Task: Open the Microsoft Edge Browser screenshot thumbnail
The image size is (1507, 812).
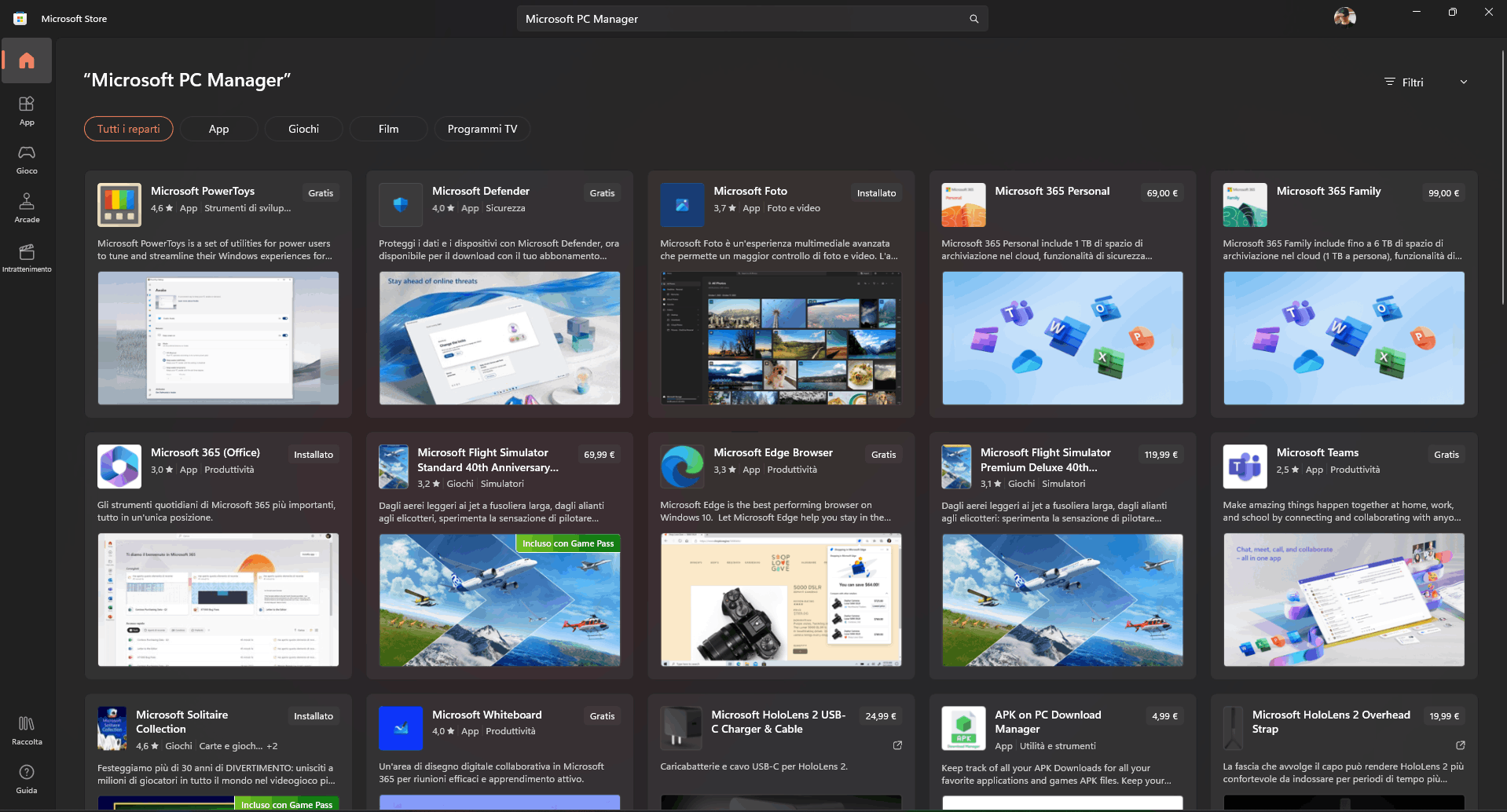Action: coord(781,600)
